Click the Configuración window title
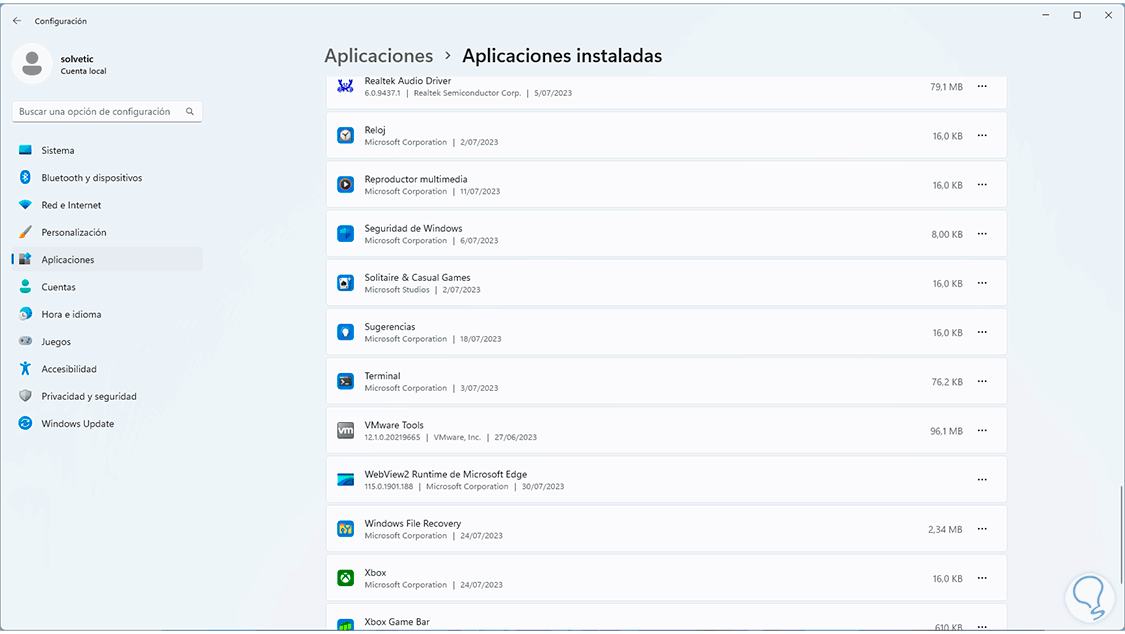The image size is (1125, 634). (60, 22)
